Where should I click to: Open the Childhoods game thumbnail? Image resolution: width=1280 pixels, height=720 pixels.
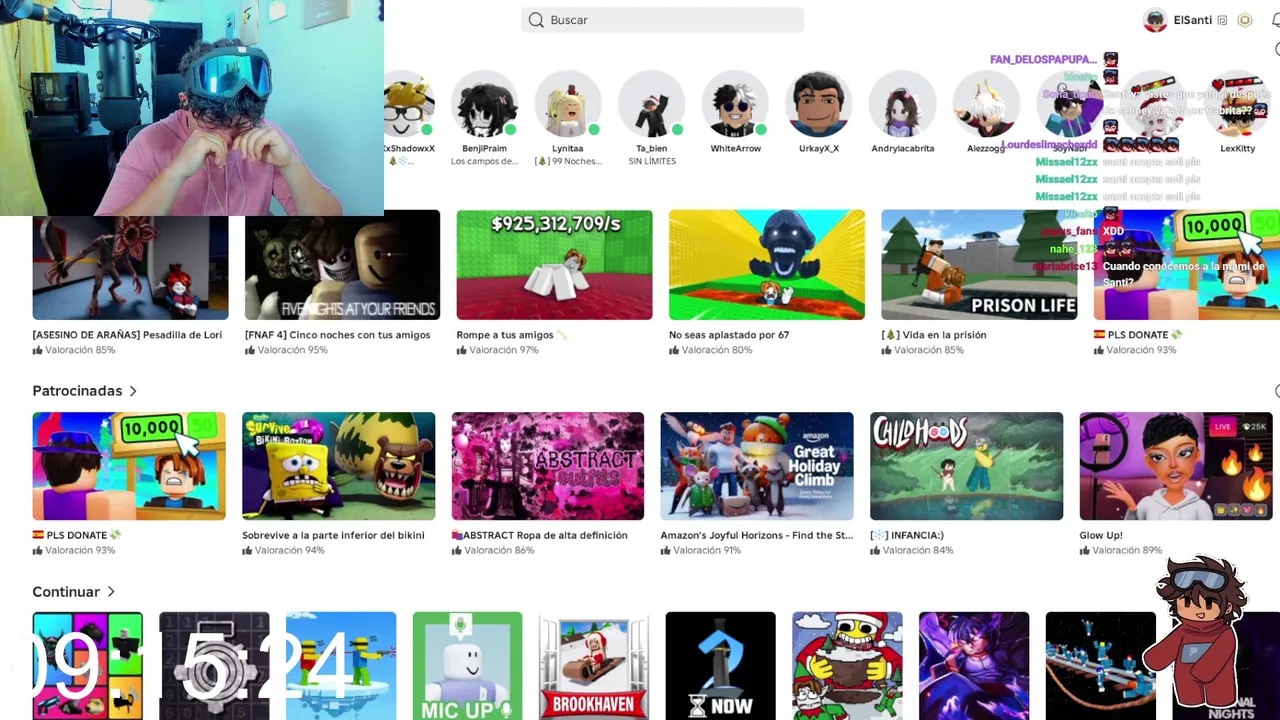pyautogui.click(x=966, y=466)
